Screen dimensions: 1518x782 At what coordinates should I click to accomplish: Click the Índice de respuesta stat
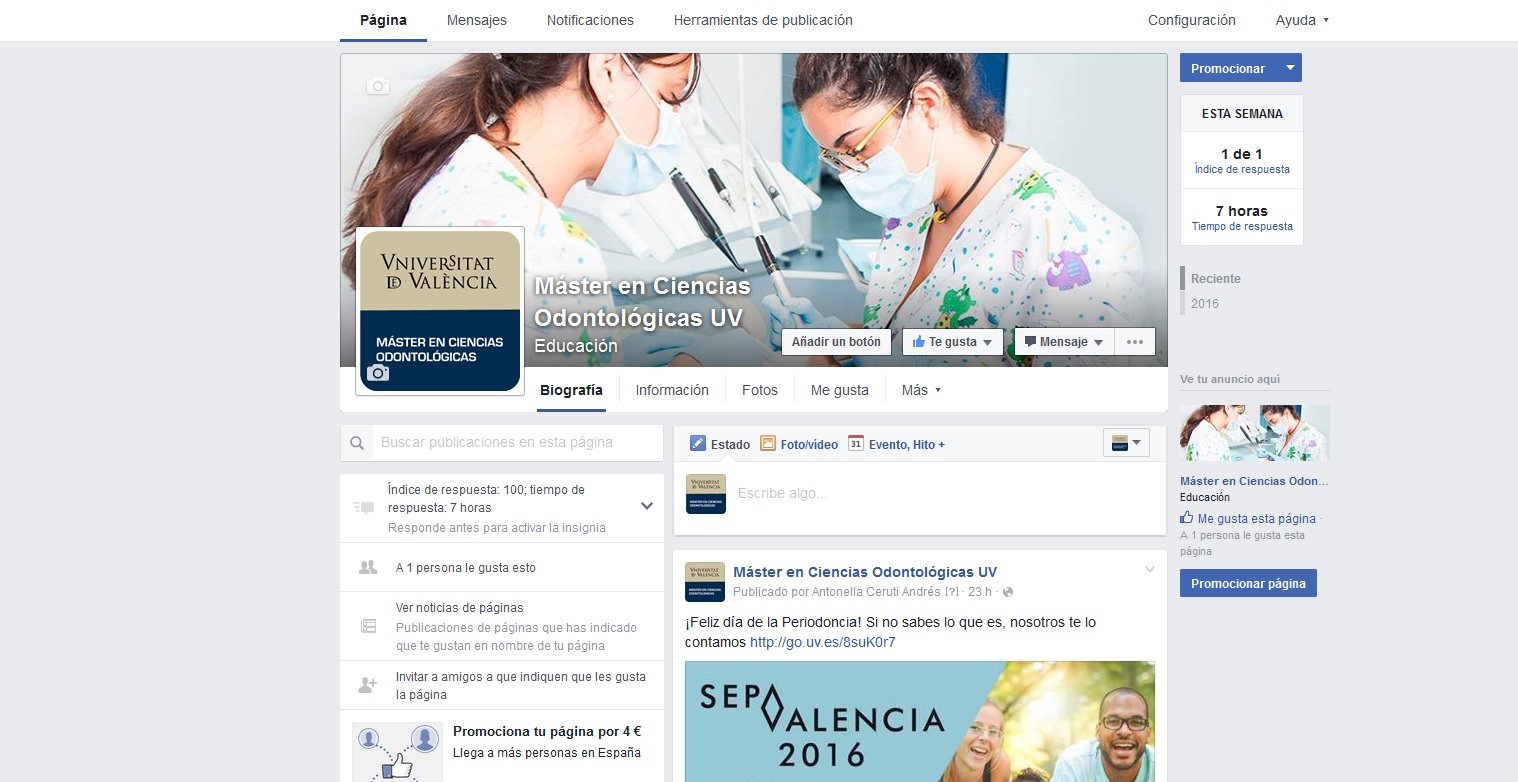(1242, 160)
